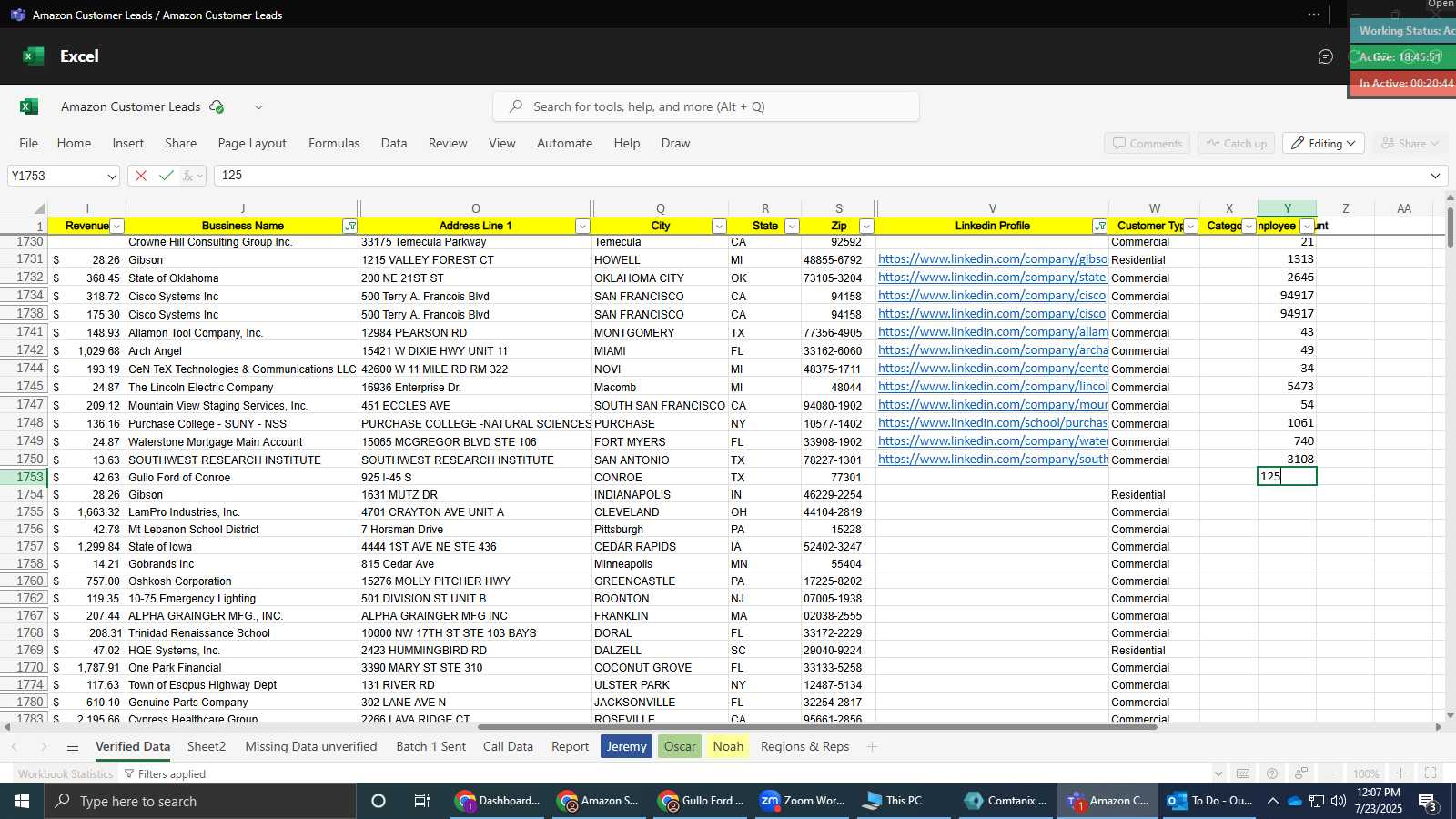Open Windows Start menu
The width and height of the screenshot is (1456, 819).
(22, 801)
